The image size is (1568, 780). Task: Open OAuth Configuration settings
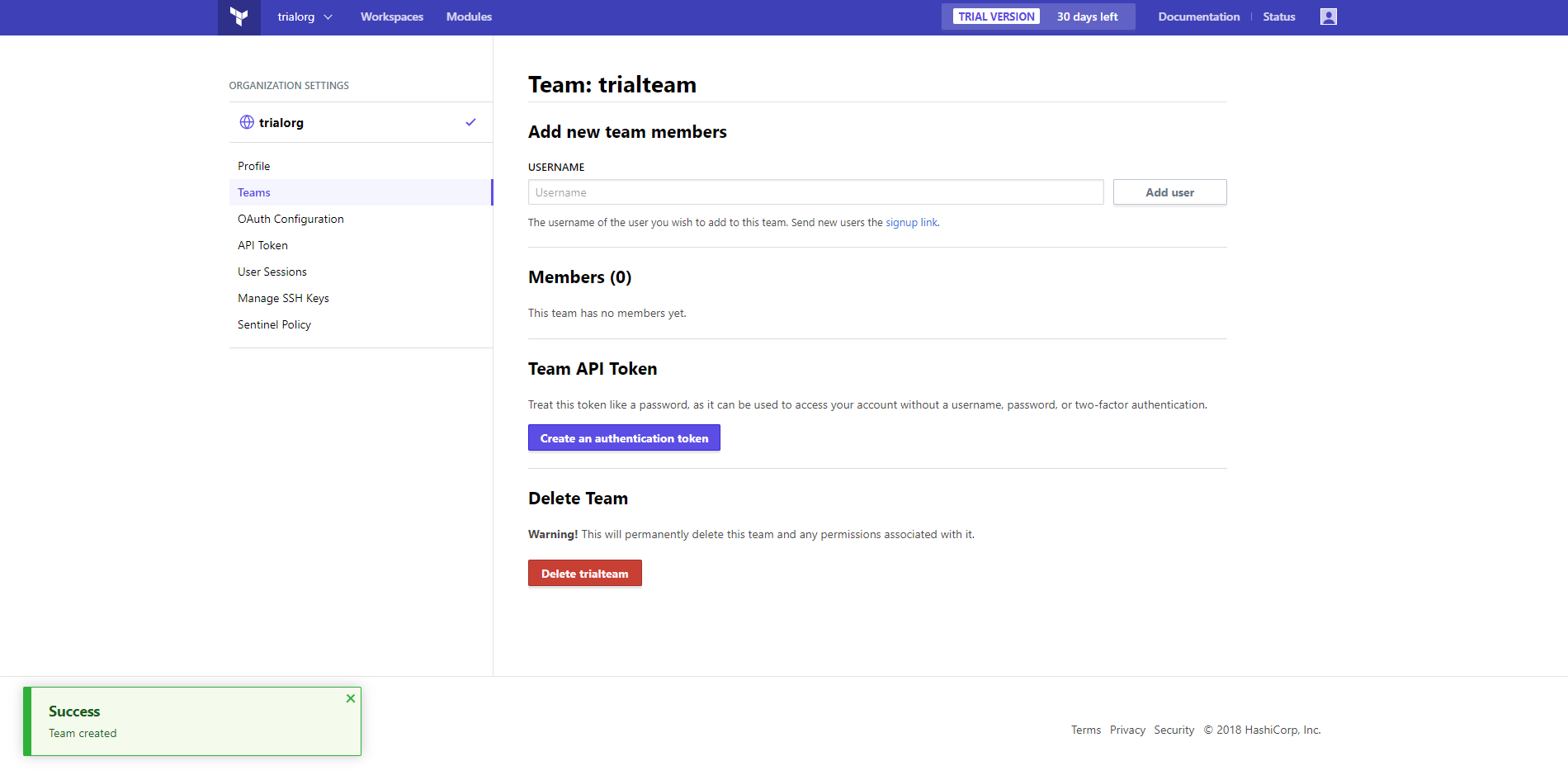pos(361,219)
